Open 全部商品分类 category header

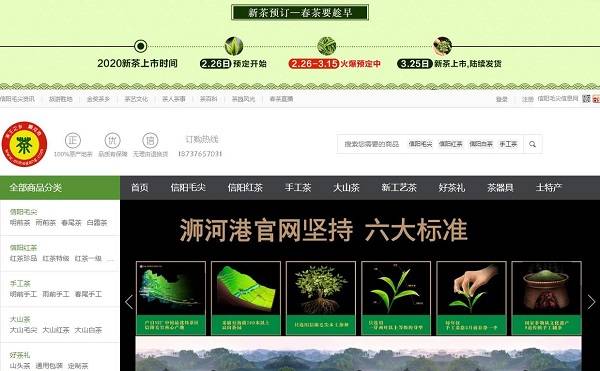[x=60, y=188]
